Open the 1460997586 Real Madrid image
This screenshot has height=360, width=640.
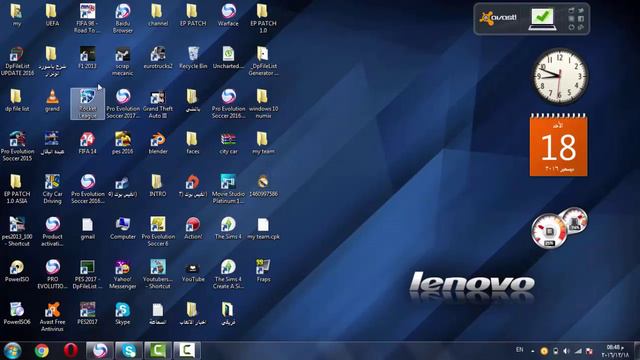pos(263,186)
